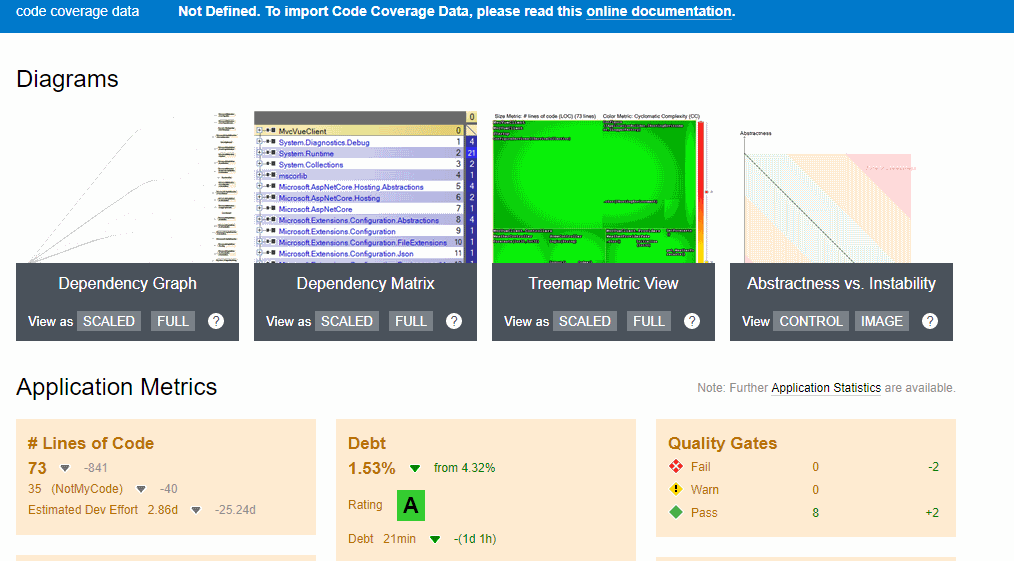Expand trend arrow next to Estimated Dev Effort
The image size is (1014, 561).
coord(196,510)
